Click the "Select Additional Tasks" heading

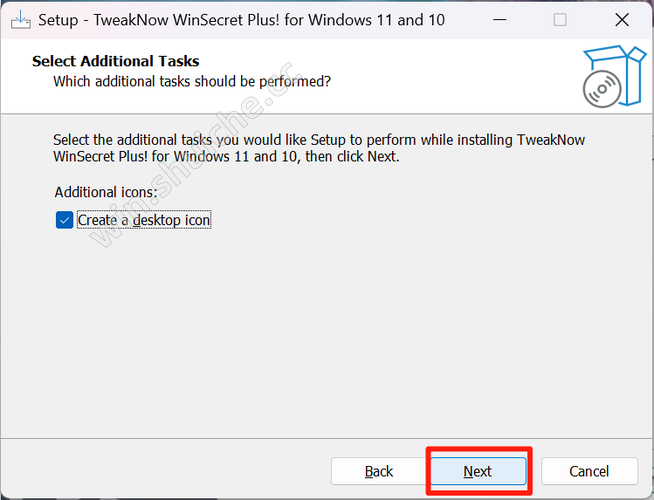point(116,61)
